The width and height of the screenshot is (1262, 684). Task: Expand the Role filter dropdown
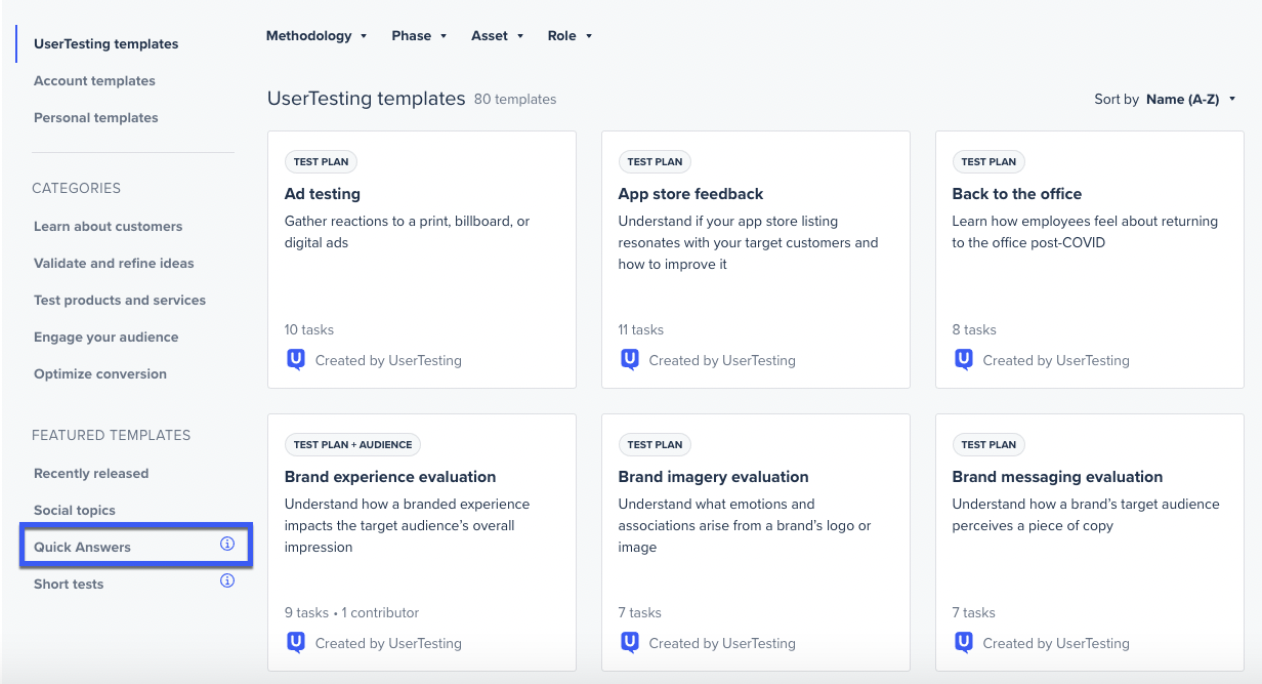570,36
